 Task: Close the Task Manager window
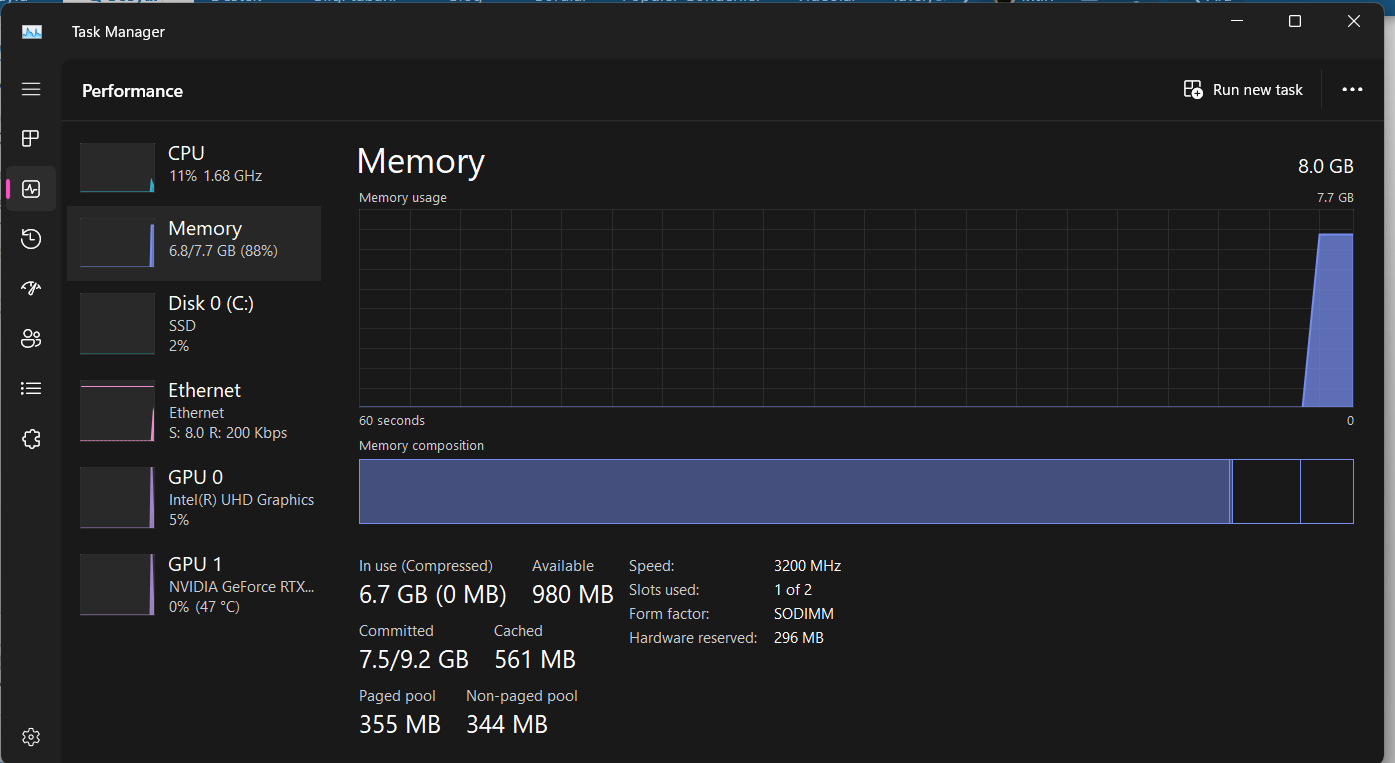pos(1354,21)
